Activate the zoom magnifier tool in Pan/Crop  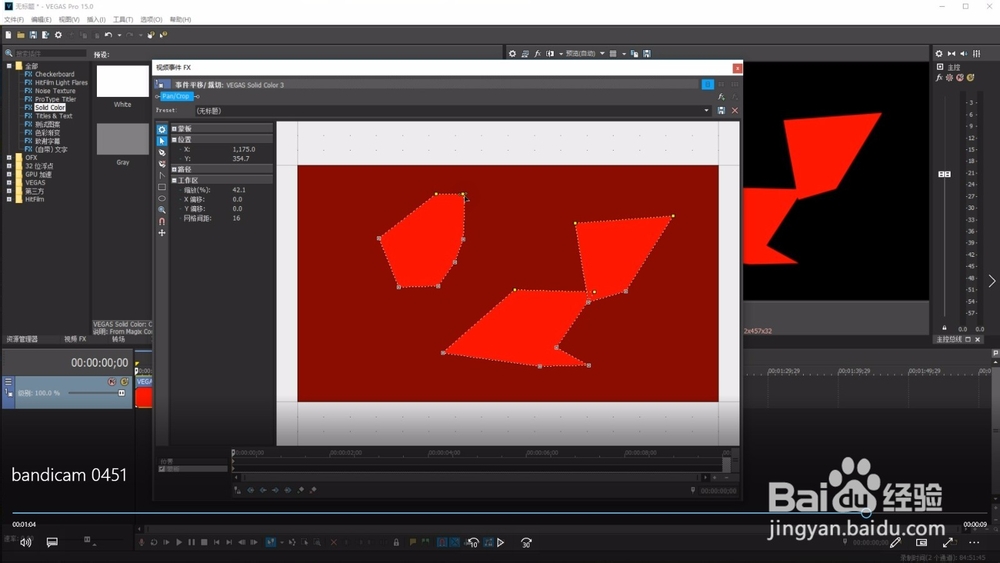162,210
